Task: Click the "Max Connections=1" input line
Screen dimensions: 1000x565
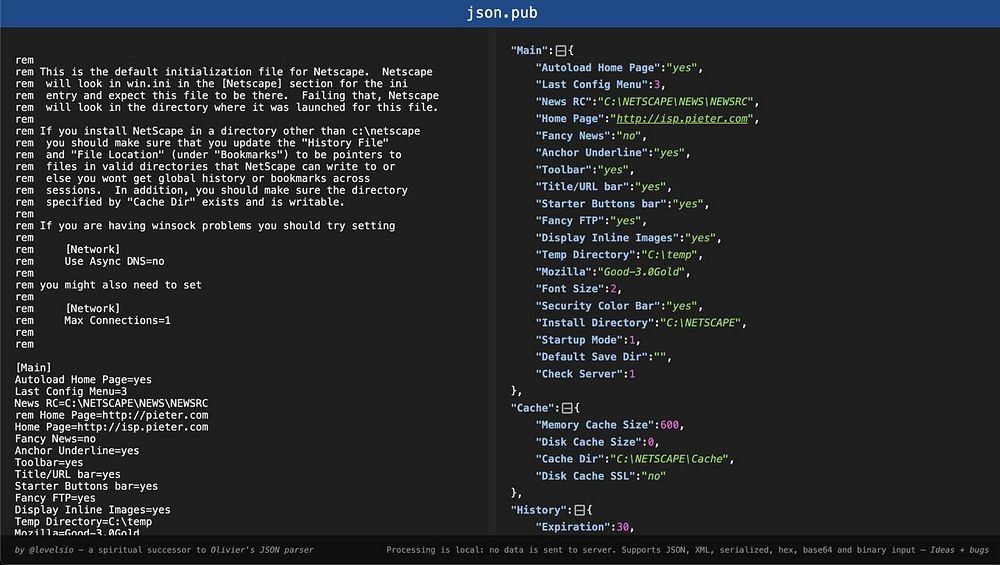Action: click(x=117, y=321)
